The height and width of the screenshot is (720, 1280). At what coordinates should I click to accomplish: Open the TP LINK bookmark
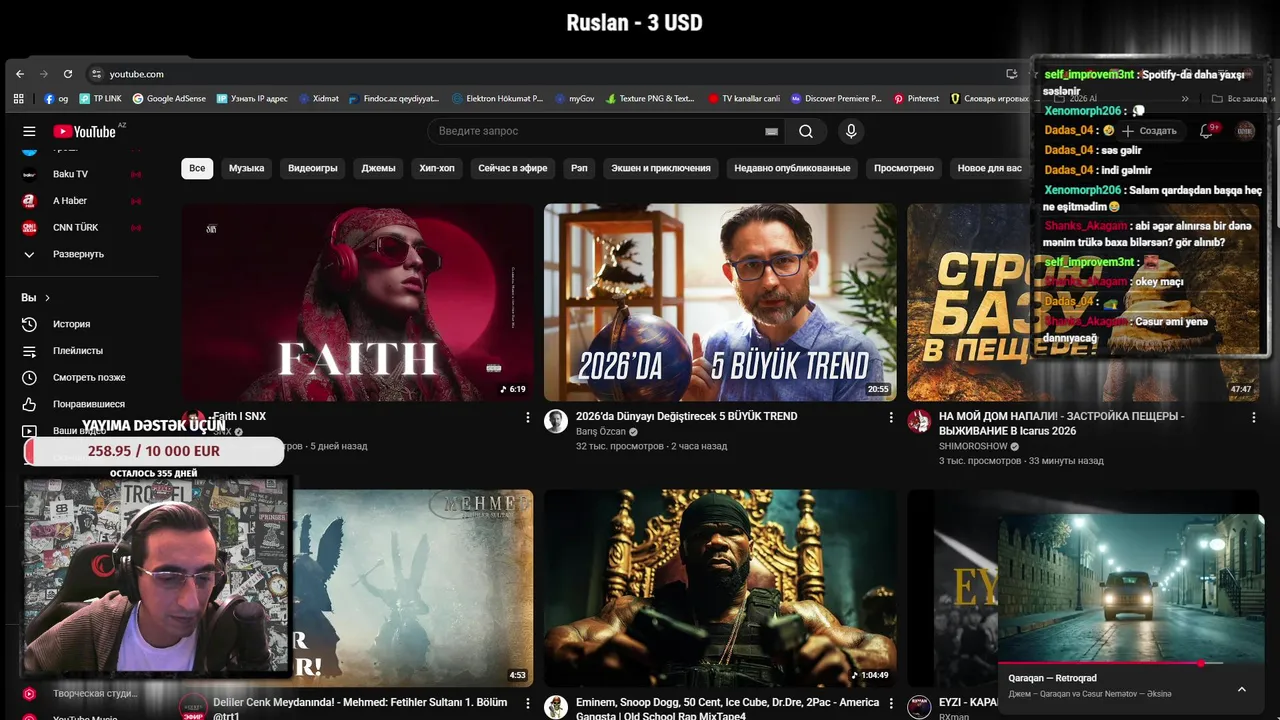pos(100,99)
